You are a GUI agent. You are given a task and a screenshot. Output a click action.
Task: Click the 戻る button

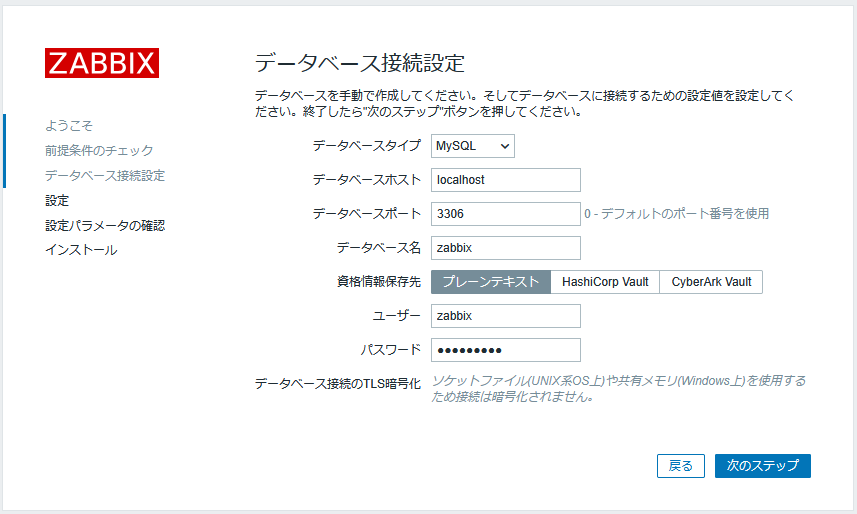tap(680, 466)
